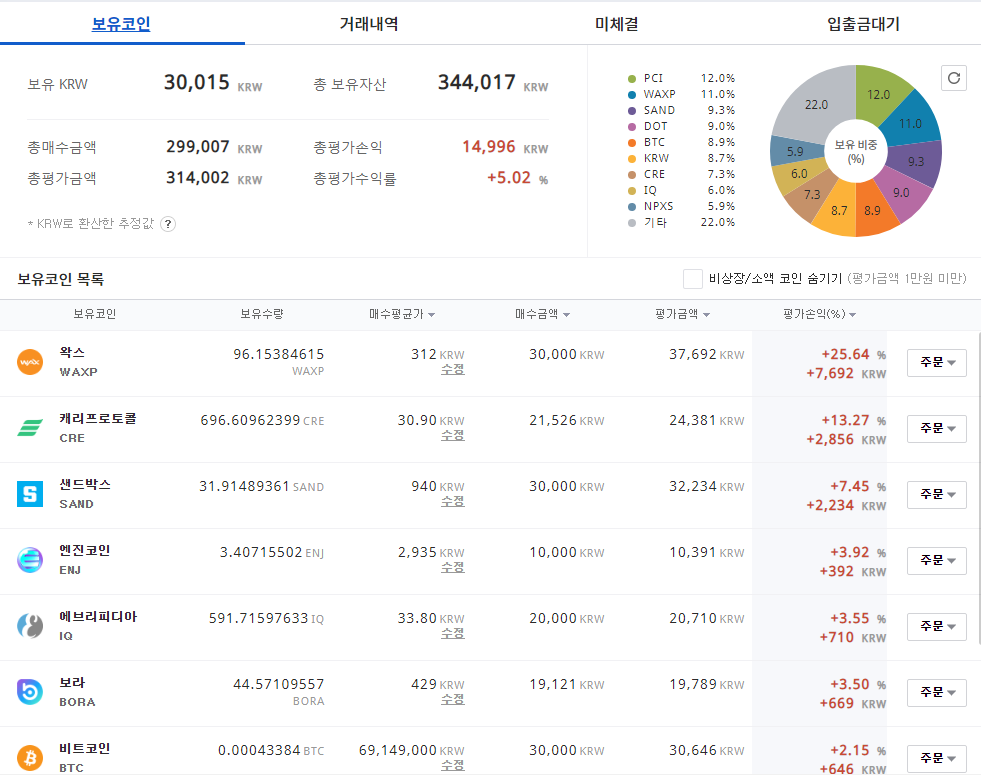Click the BTC orange legend dot
Viewport: 981px width, 775px height.
[x=632, y=143]
